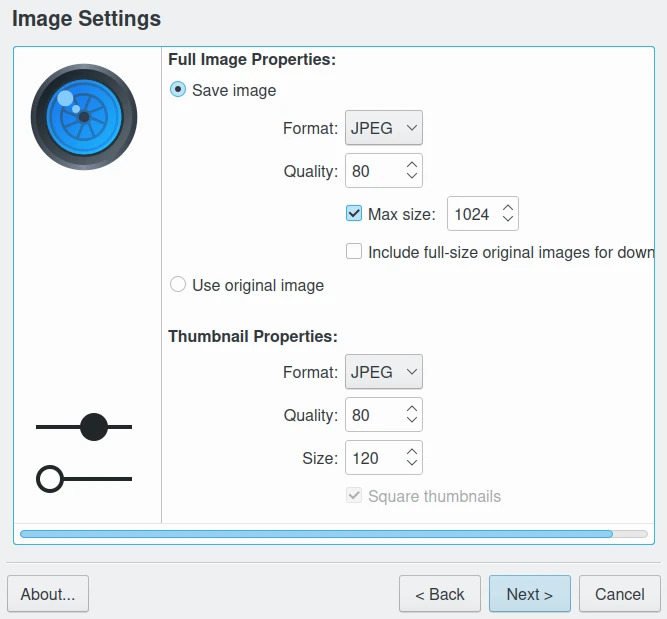Open the thumbnail Format JPEG dropdown
The image size is (667, 619).
point(384,372)
